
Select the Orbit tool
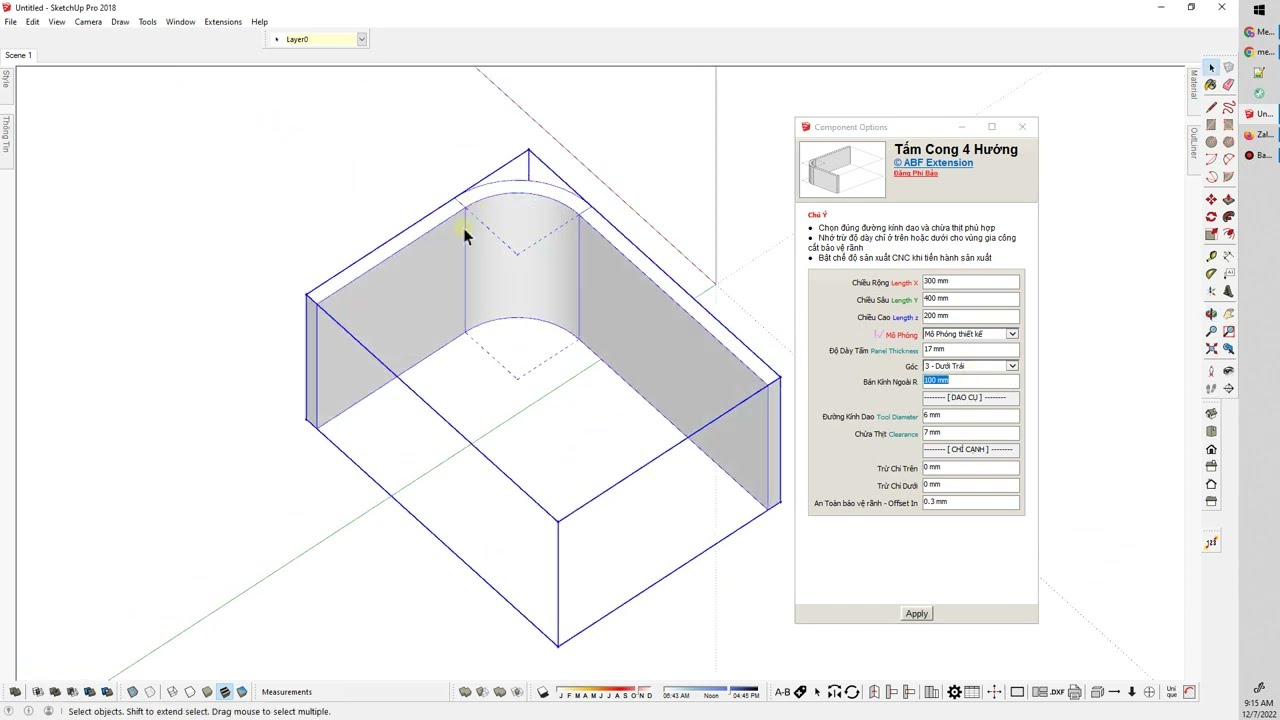[1211, 314]
